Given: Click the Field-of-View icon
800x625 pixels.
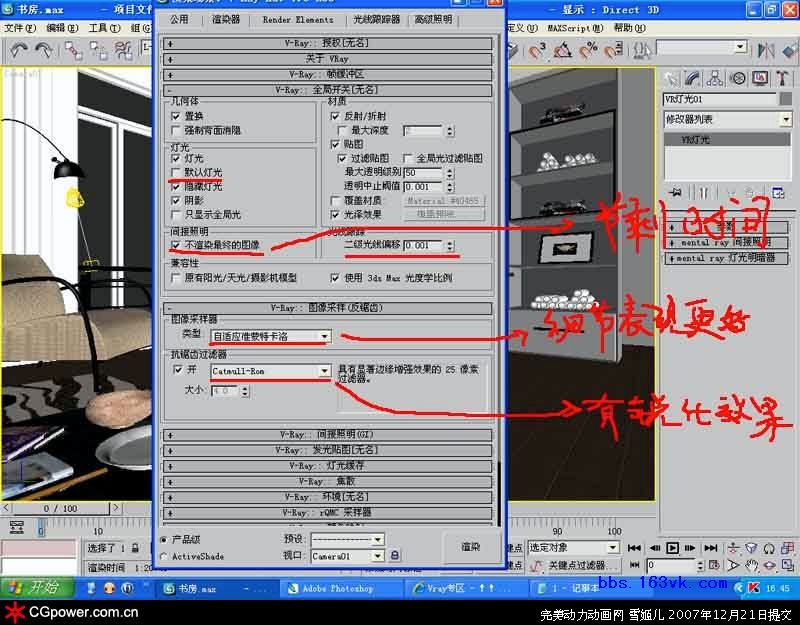Looking at the screenshot, I should (733, 565).
